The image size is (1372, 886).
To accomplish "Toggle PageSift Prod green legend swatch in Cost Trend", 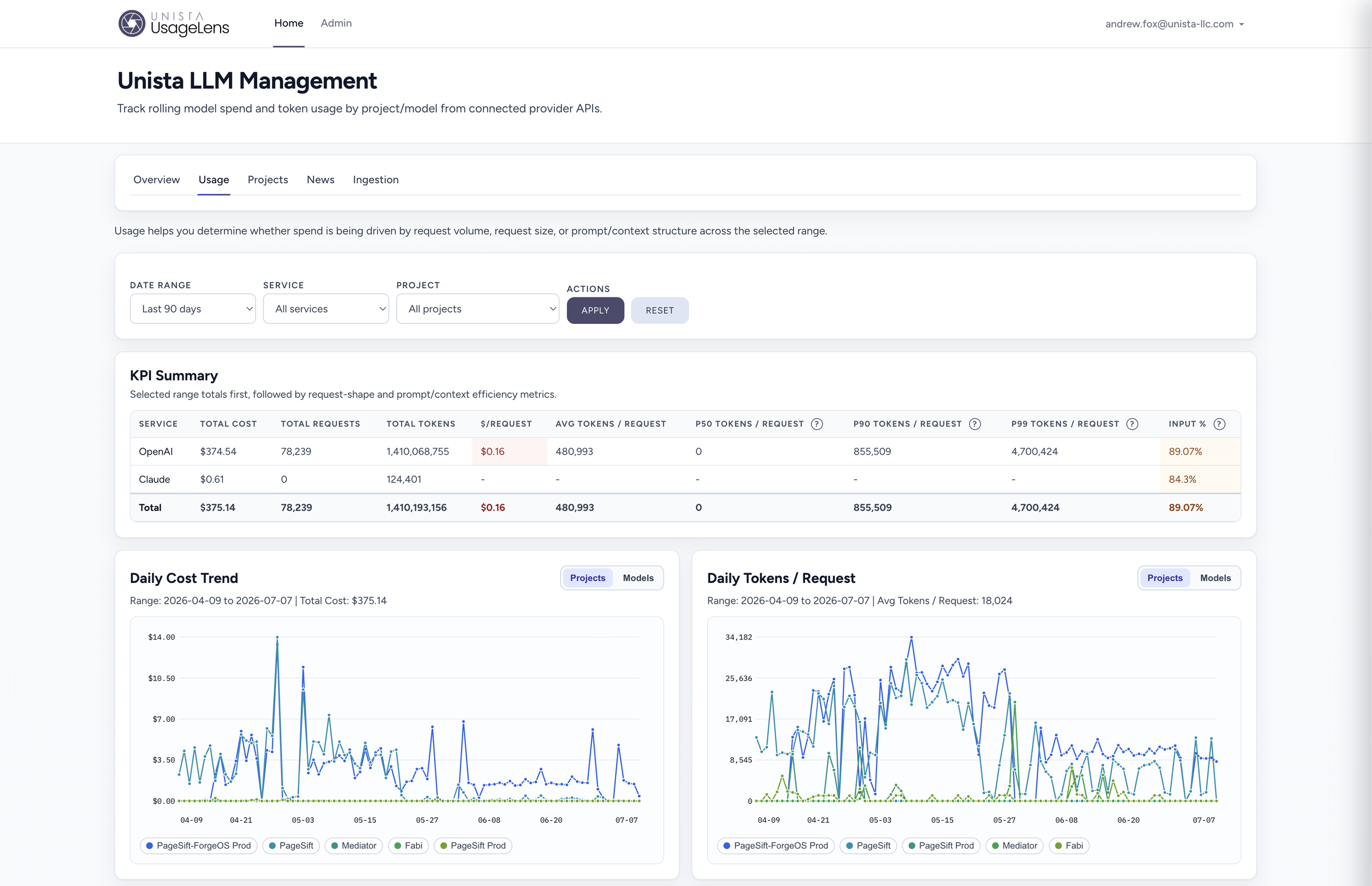I will (443, 845).
